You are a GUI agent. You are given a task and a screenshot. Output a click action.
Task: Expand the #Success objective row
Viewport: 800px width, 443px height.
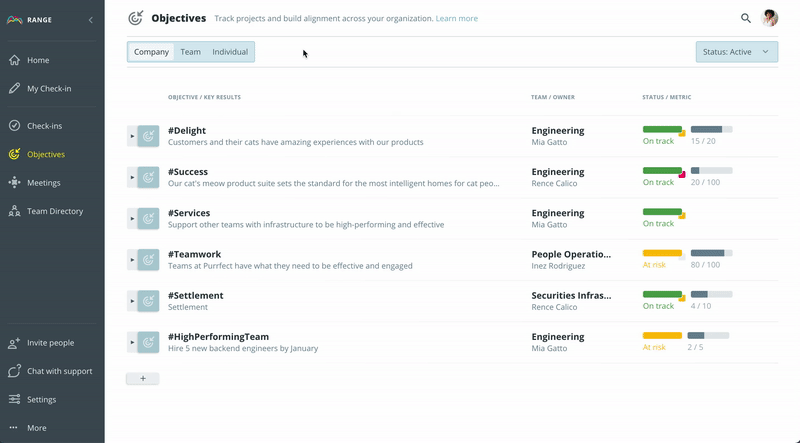[x=132, y=177]
